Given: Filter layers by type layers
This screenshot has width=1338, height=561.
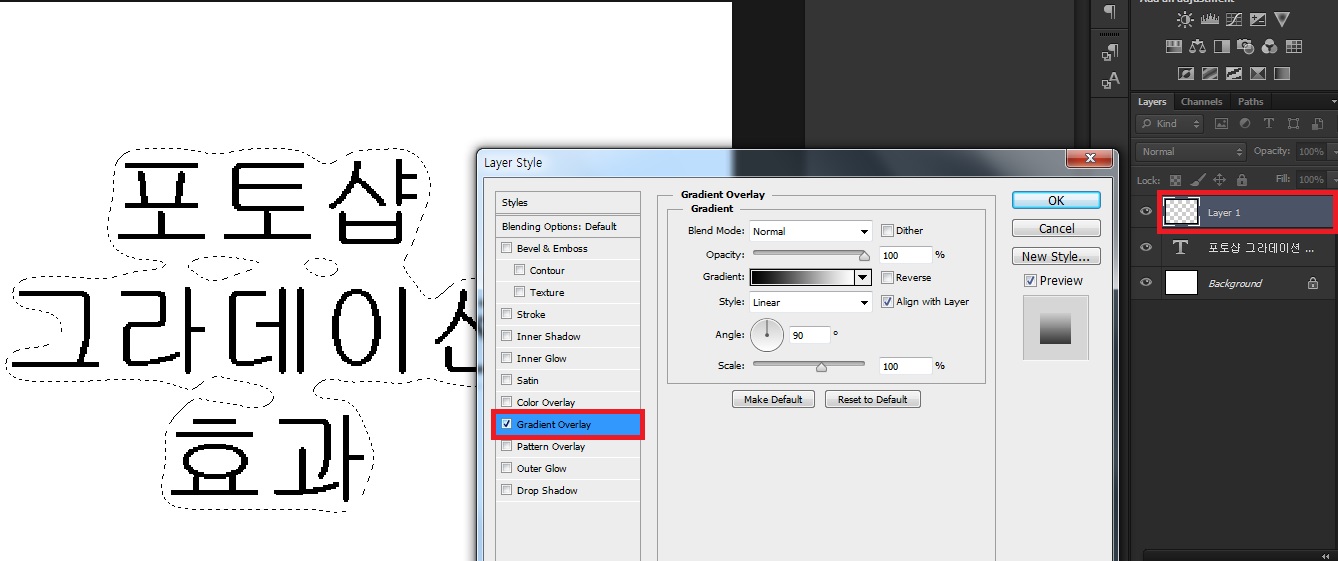Looking at the screenshot, I should coord(1269,124).
